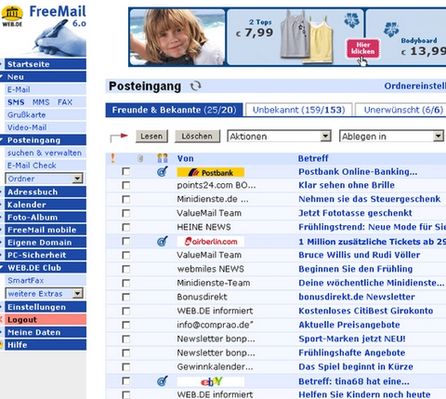
Task: Open Grußkarte link
Action: (26, 115)
